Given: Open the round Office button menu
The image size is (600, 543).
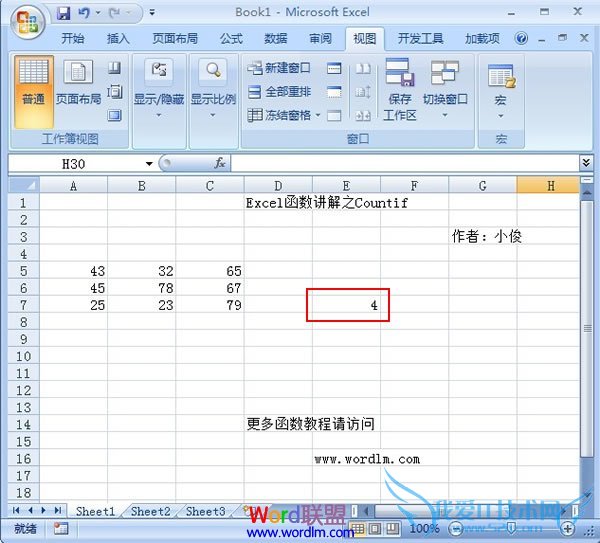Looking at the screenshot, I should [27, 22].
